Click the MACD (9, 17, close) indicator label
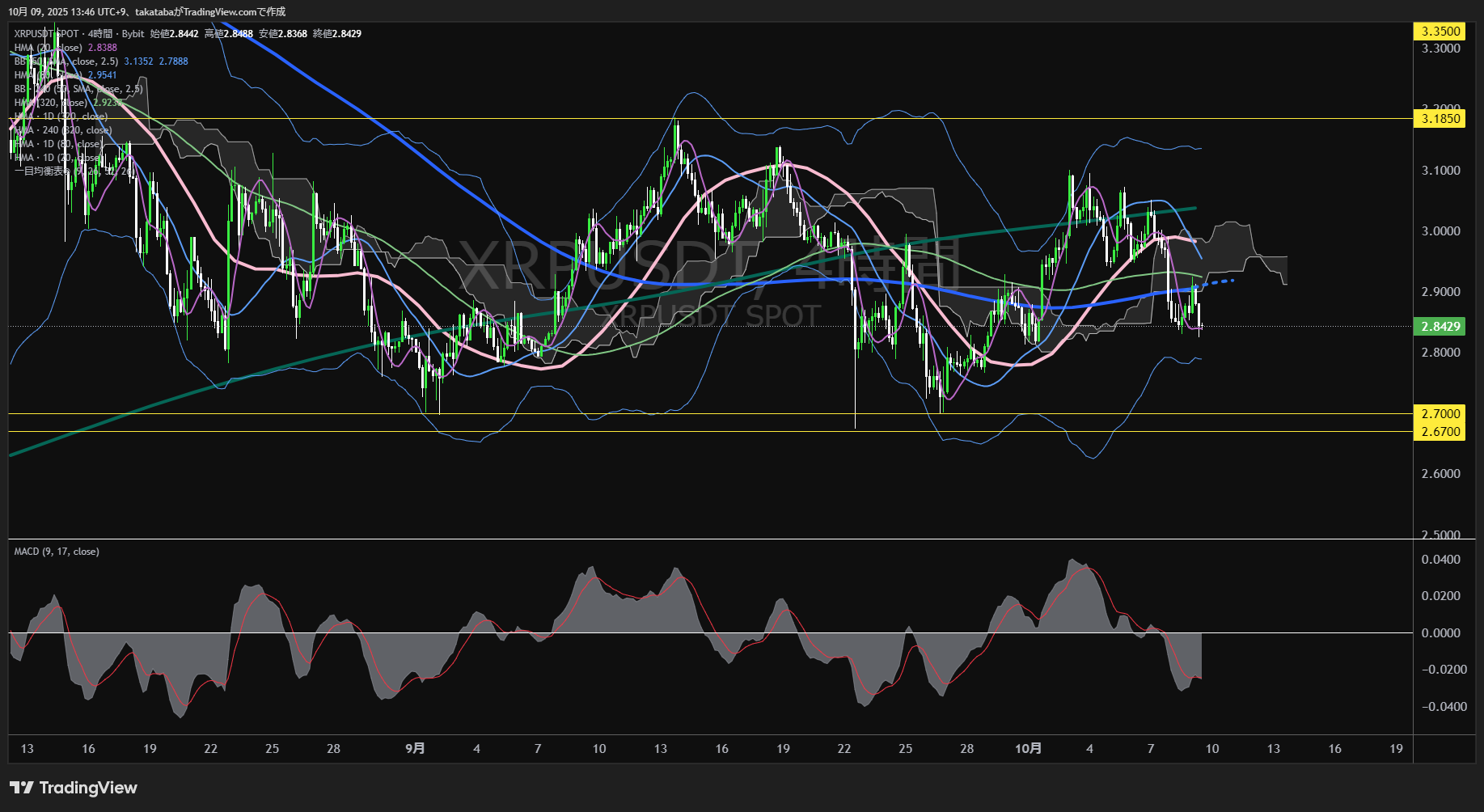This screenshot has height=812, width=1484. click(x=57, y=552)
